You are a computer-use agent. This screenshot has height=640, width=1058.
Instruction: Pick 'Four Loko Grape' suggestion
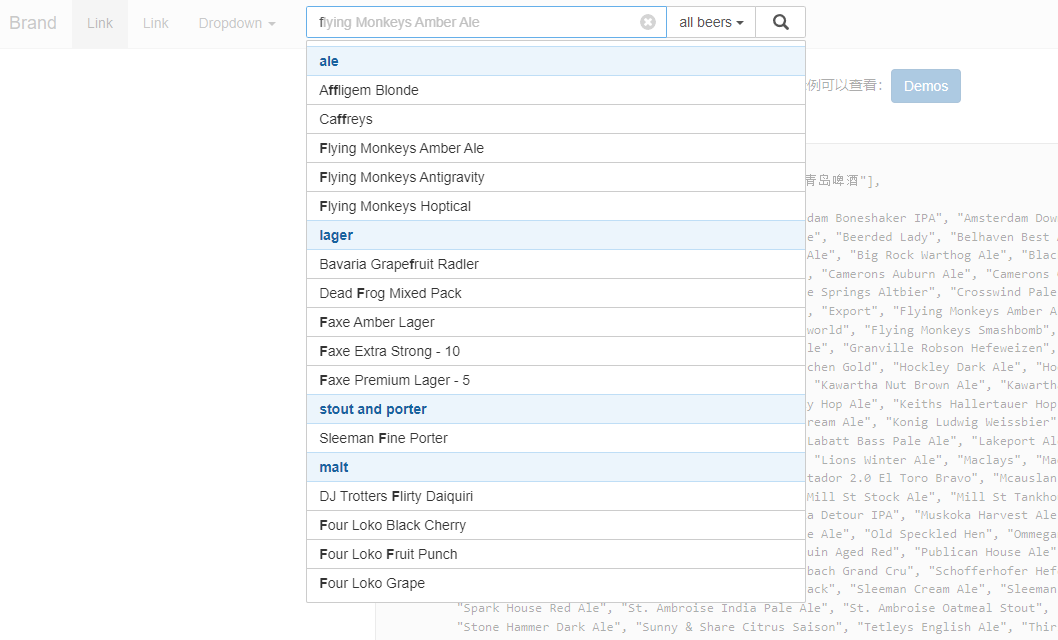pos(556,583)
